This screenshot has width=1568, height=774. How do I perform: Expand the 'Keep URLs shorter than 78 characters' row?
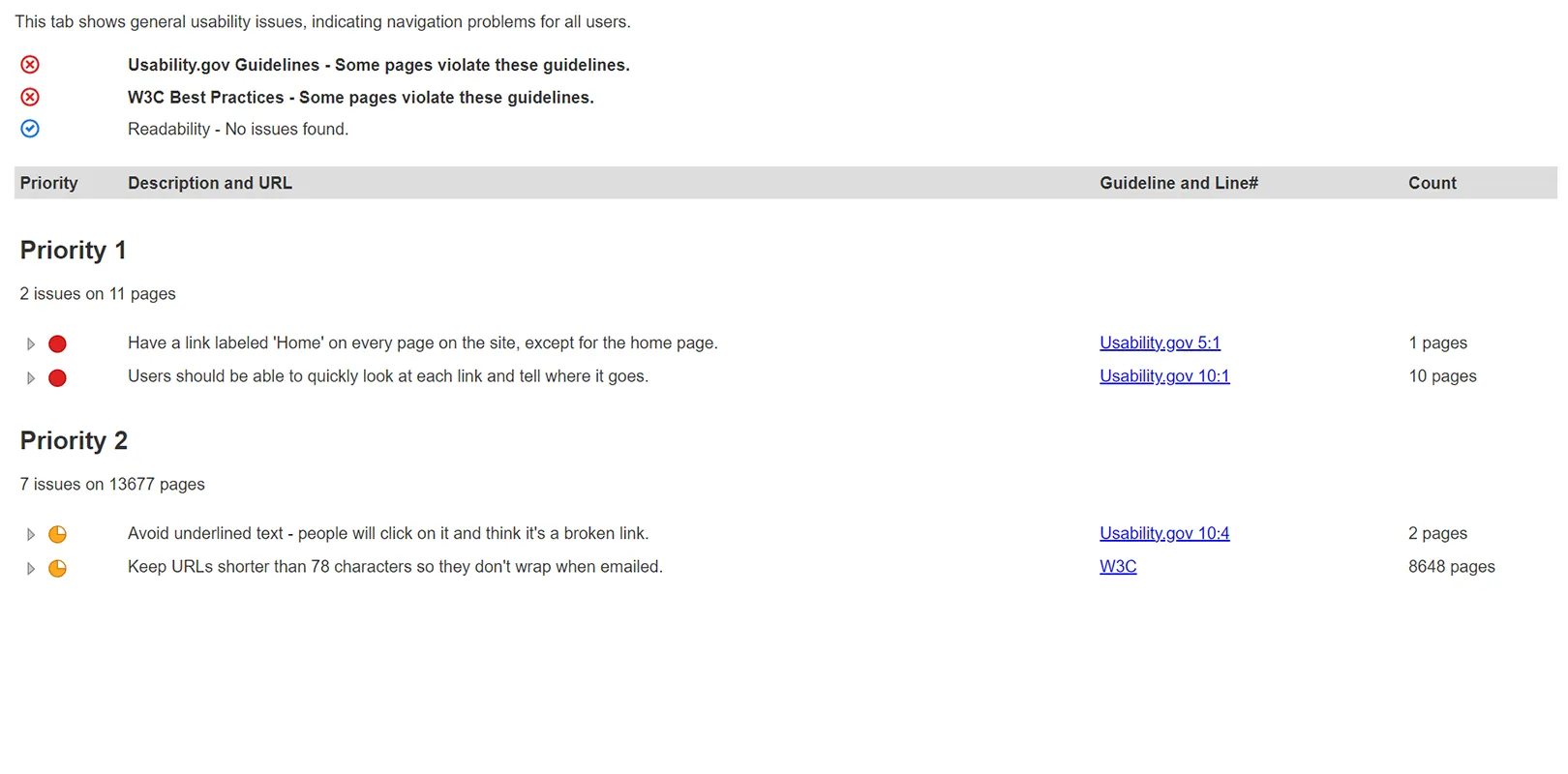31,569
